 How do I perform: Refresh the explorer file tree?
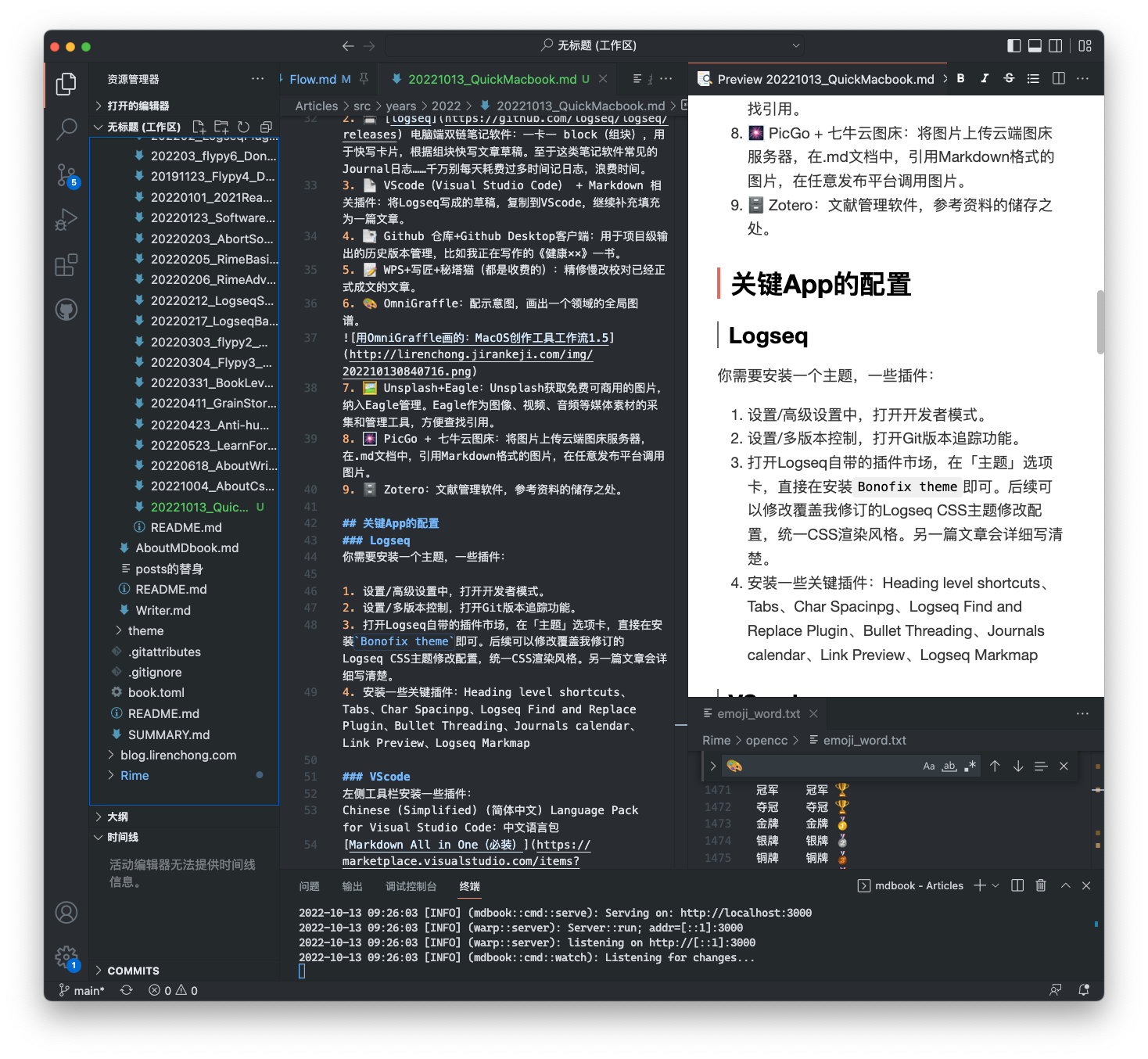tap(244, 127)
